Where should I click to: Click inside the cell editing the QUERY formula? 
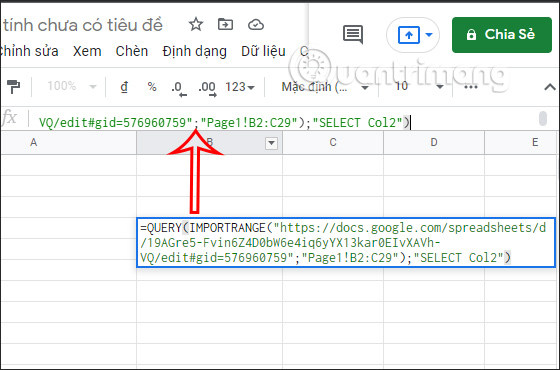(346, 242)
